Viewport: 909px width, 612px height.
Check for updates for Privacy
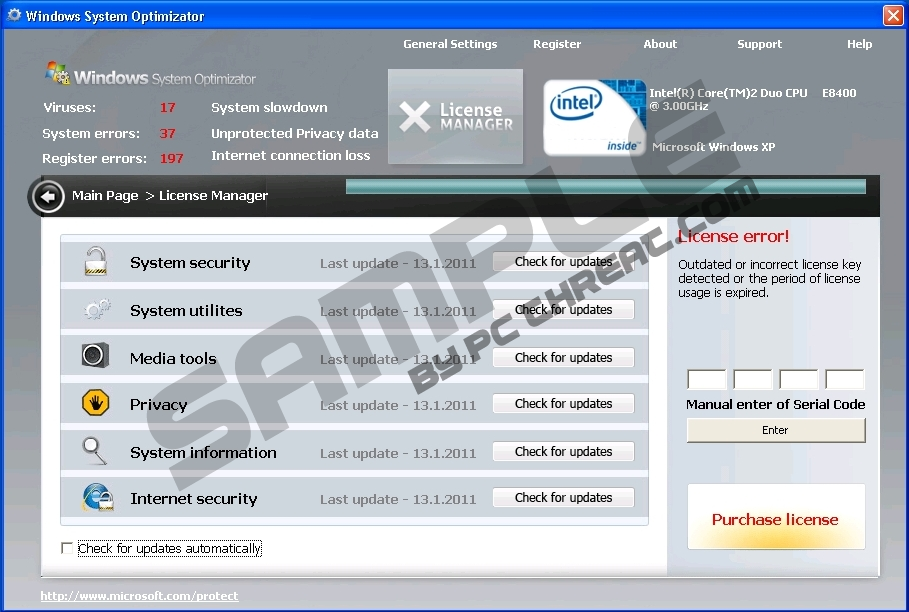click(563, 403)
